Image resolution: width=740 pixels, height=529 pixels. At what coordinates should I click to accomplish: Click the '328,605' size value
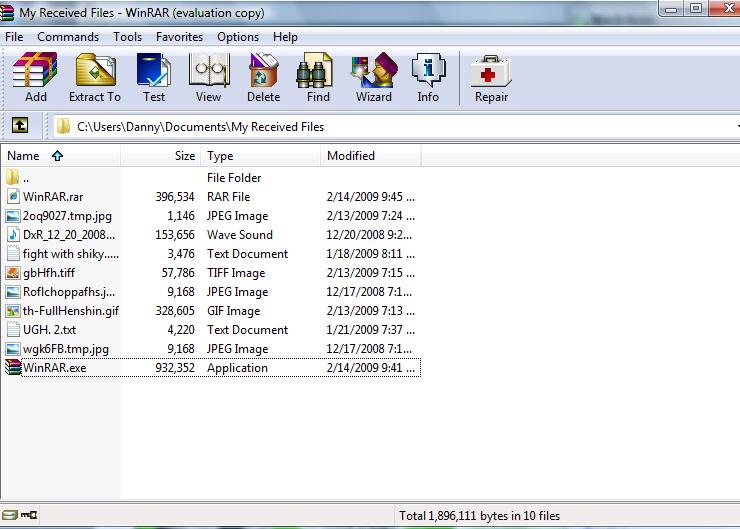pyautogui.click(x=175, y=311)
